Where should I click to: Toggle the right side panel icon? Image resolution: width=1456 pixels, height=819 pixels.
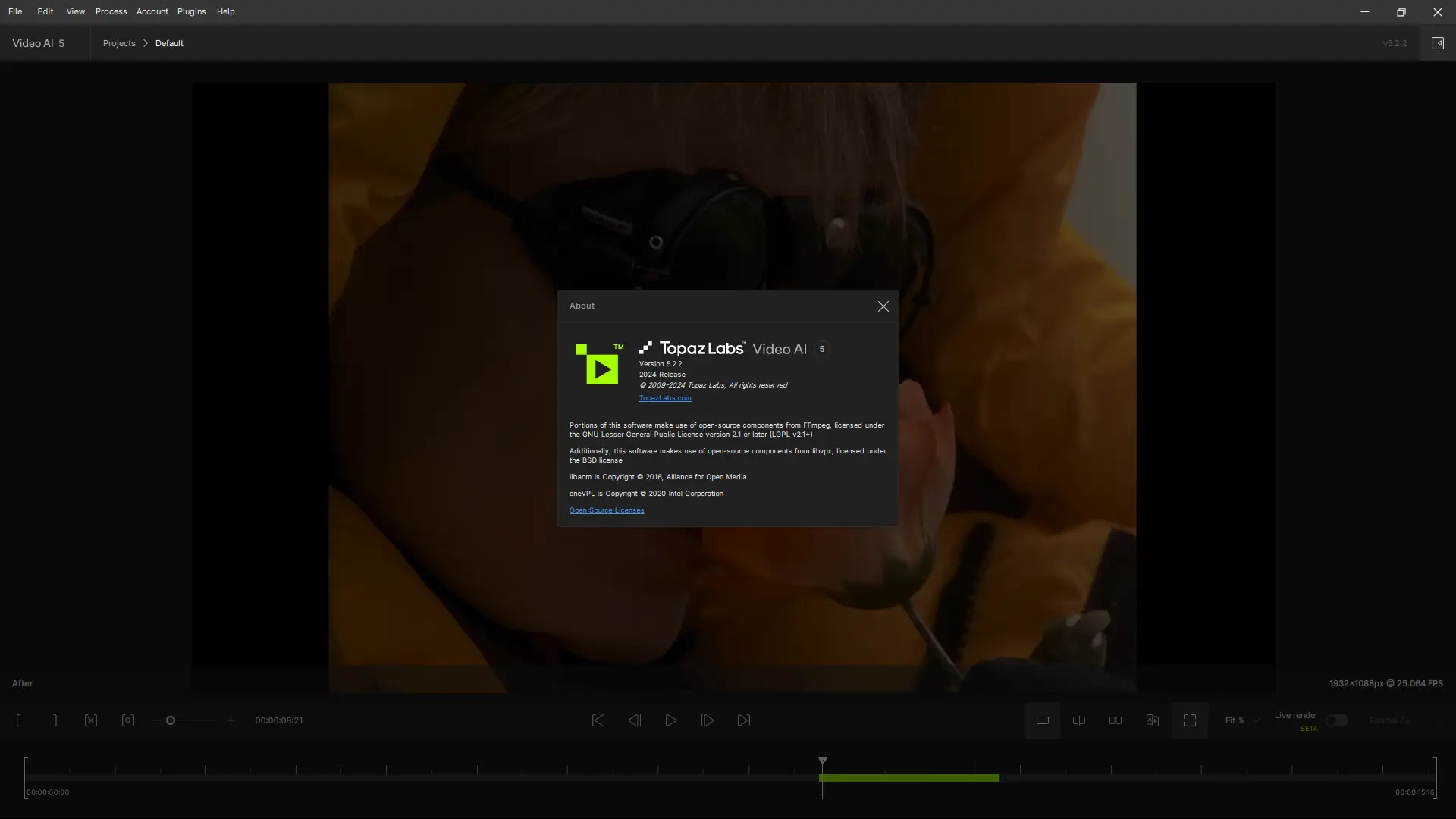1437,43
